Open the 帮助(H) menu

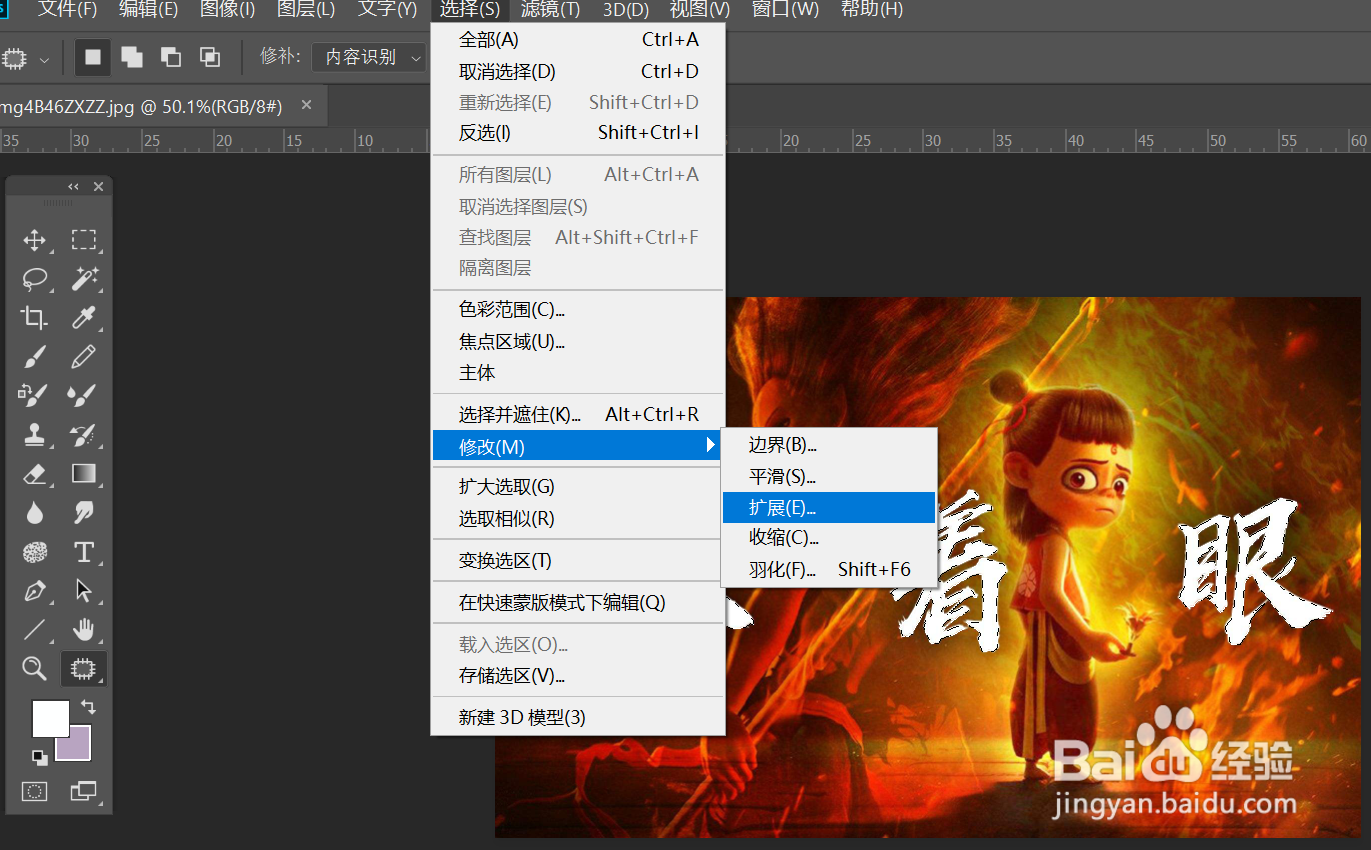click(872, 10)
